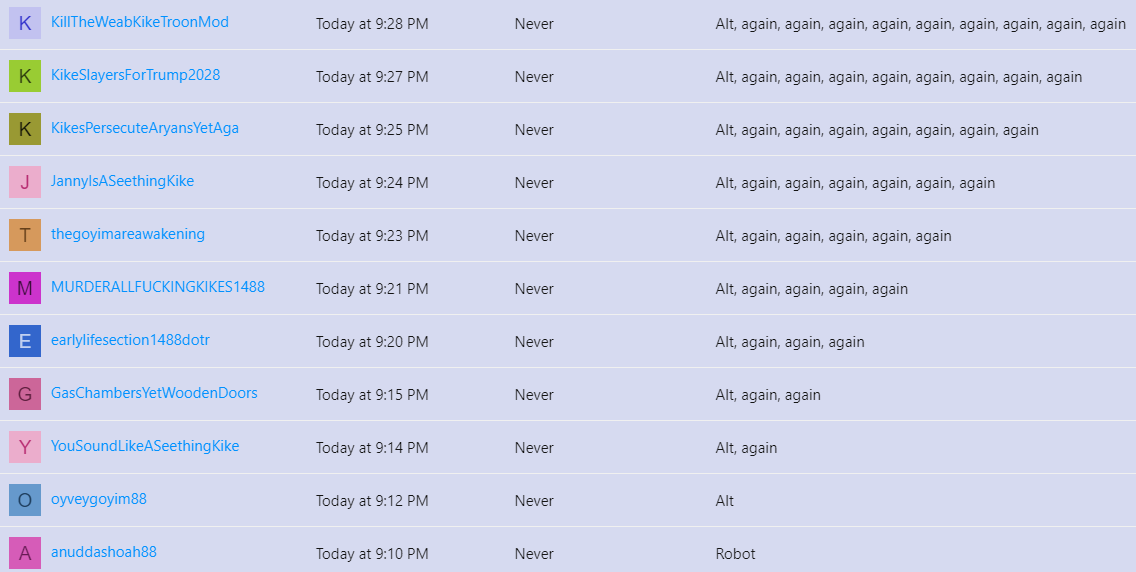The image size is (1136, 572).
Task: Select the light pink J avatar
Action: (25, 182)
